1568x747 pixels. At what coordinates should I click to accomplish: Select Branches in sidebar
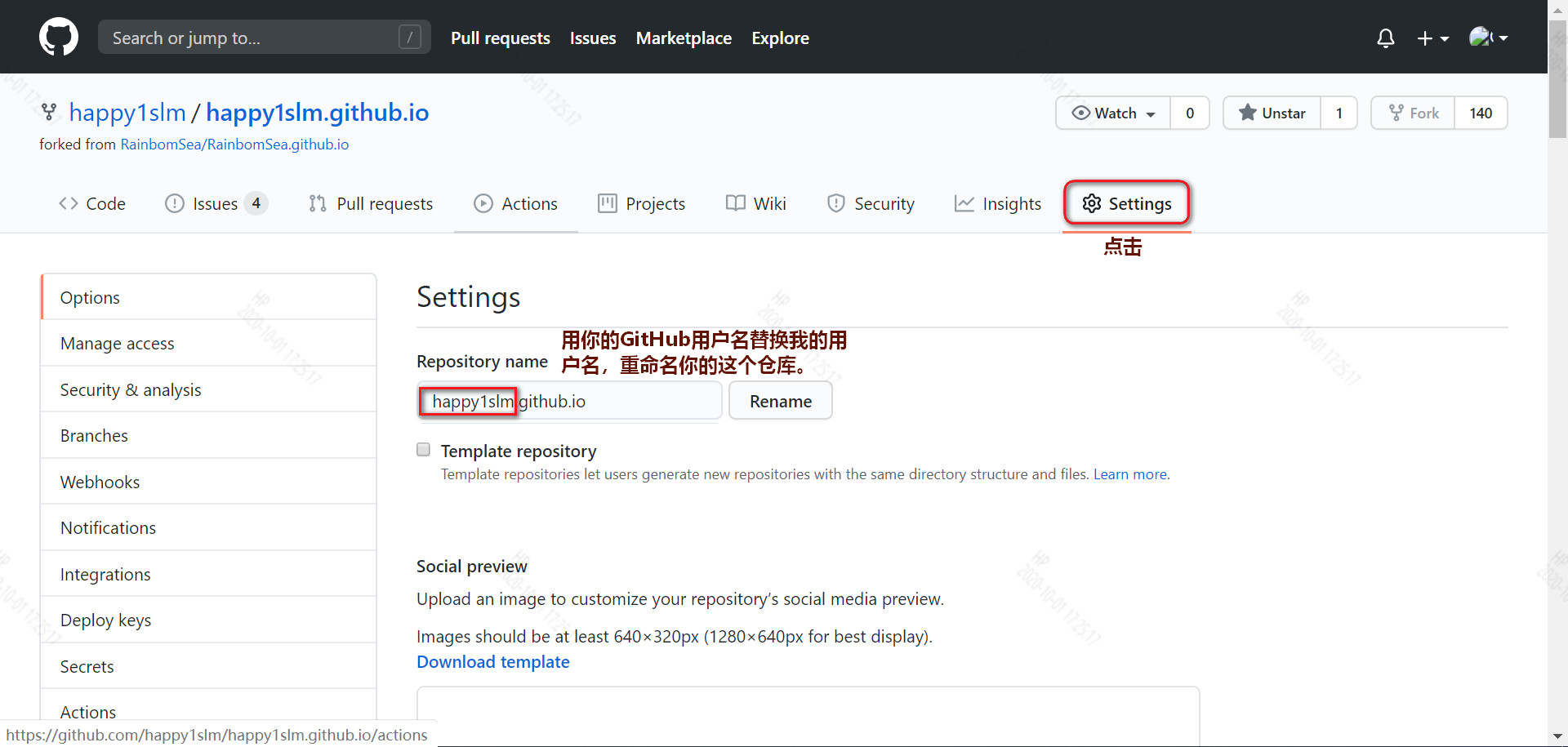pos(208,436)
